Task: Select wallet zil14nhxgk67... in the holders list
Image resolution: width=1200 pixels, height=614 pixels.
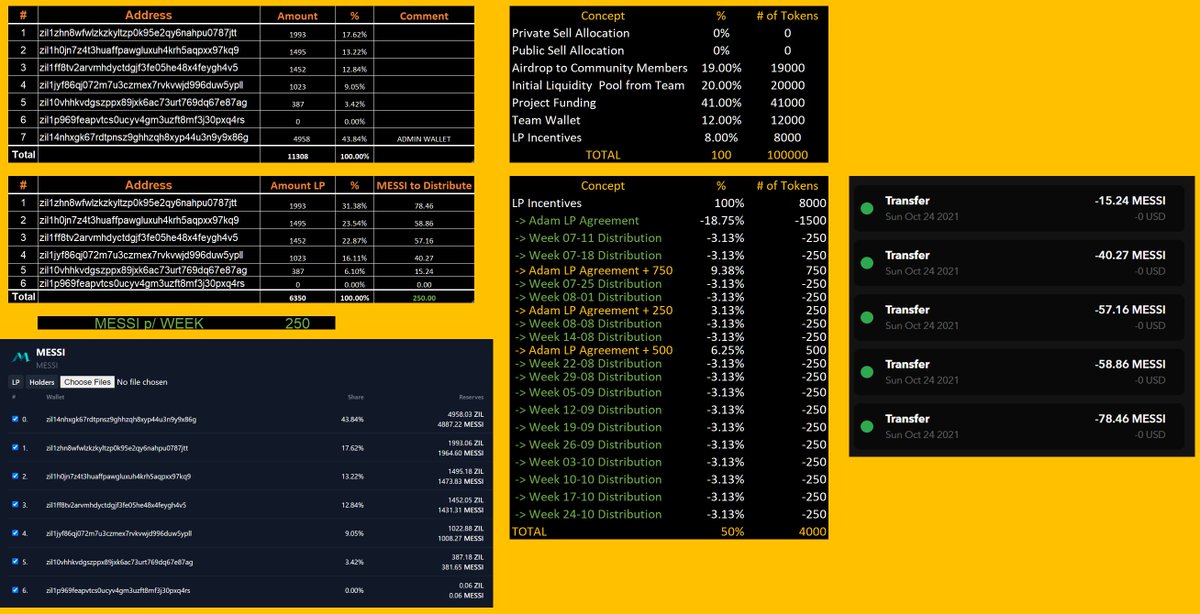Action: [x=121, y=419]
